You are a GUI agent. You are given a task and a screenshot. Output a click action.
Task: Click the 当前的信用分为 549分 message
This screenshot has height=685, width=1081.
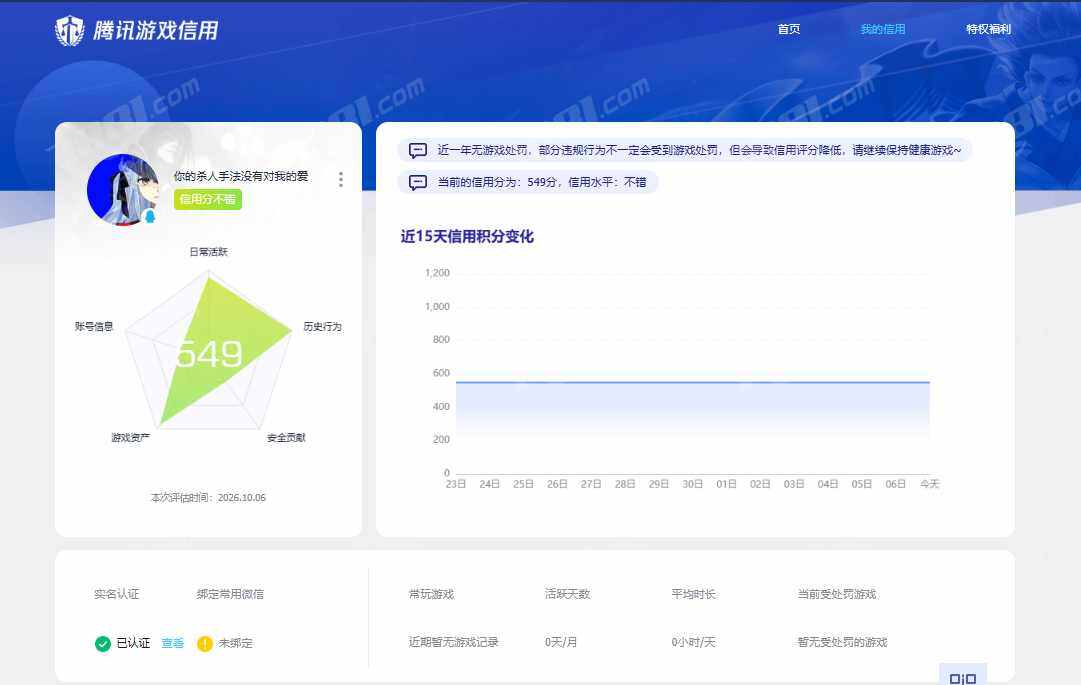(528, 183)
